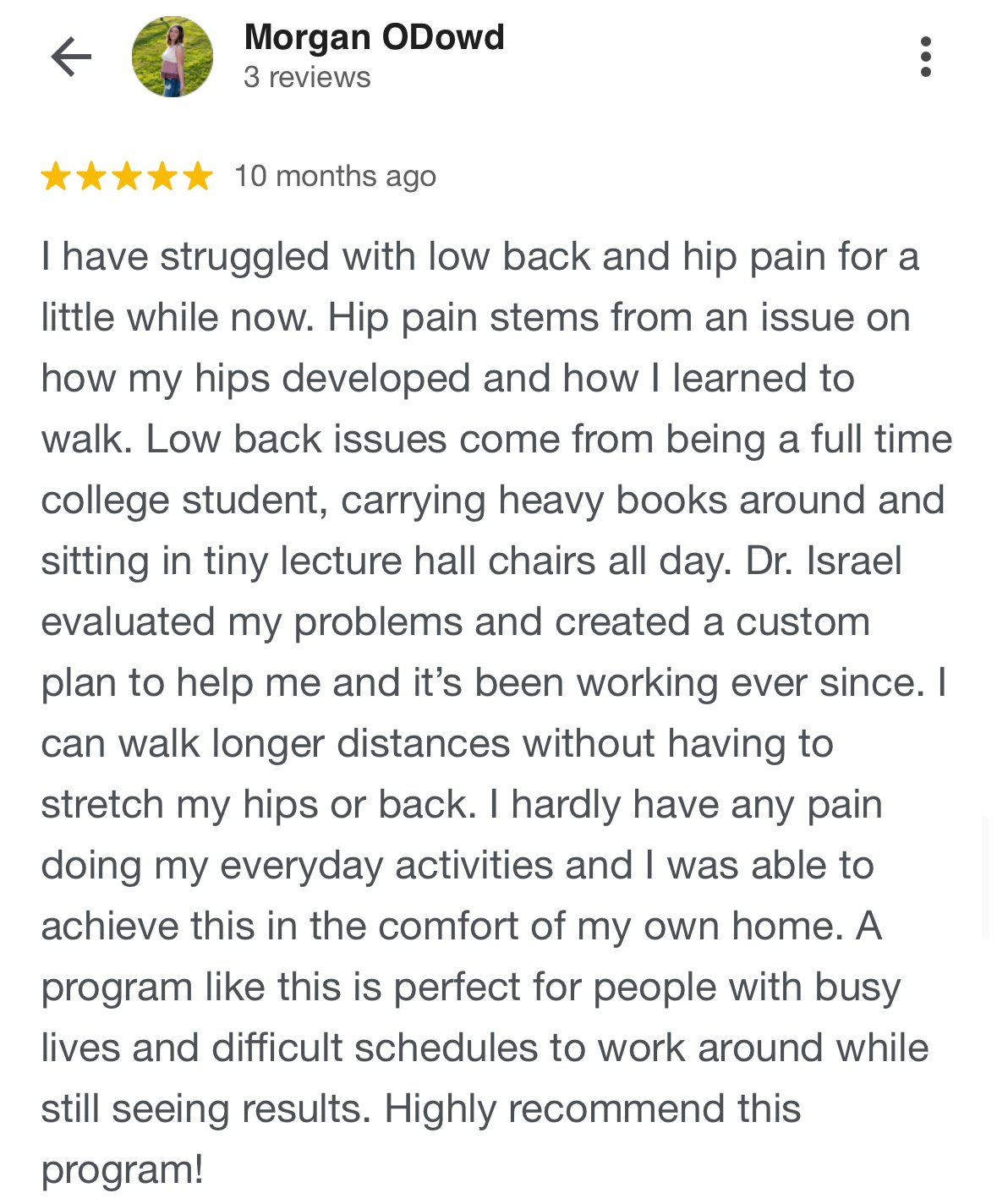Click the faint scrollbar at the right edge
Image resolution: width=997 pixels, height=1204 pixels.
(x=986, y=878)
